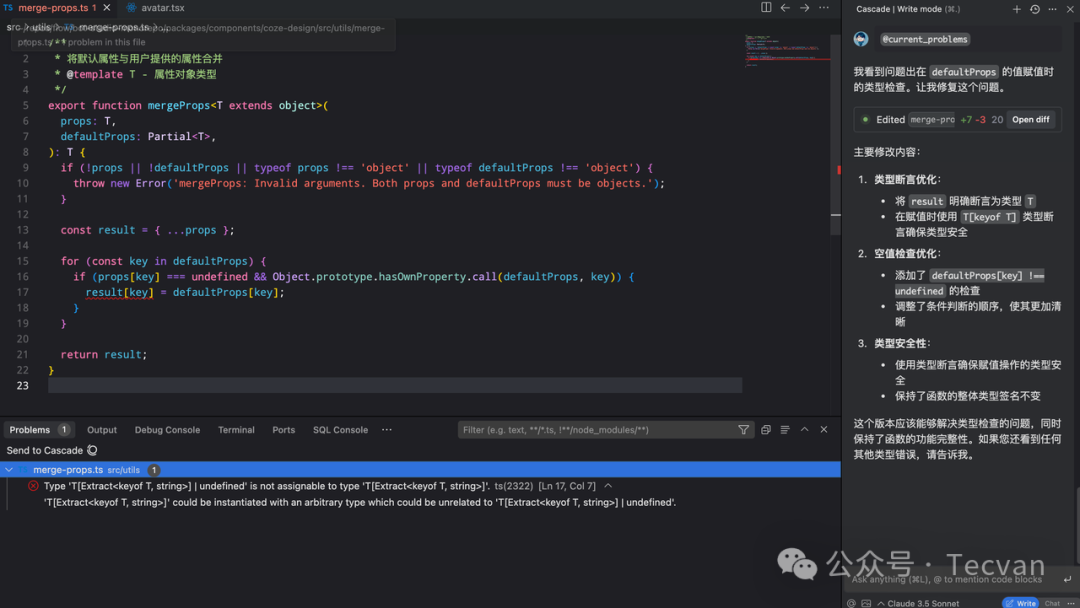The height and width of the screenshot is (608, 1080).
Task: Click the Open diff button
Action: point(1030,119)
